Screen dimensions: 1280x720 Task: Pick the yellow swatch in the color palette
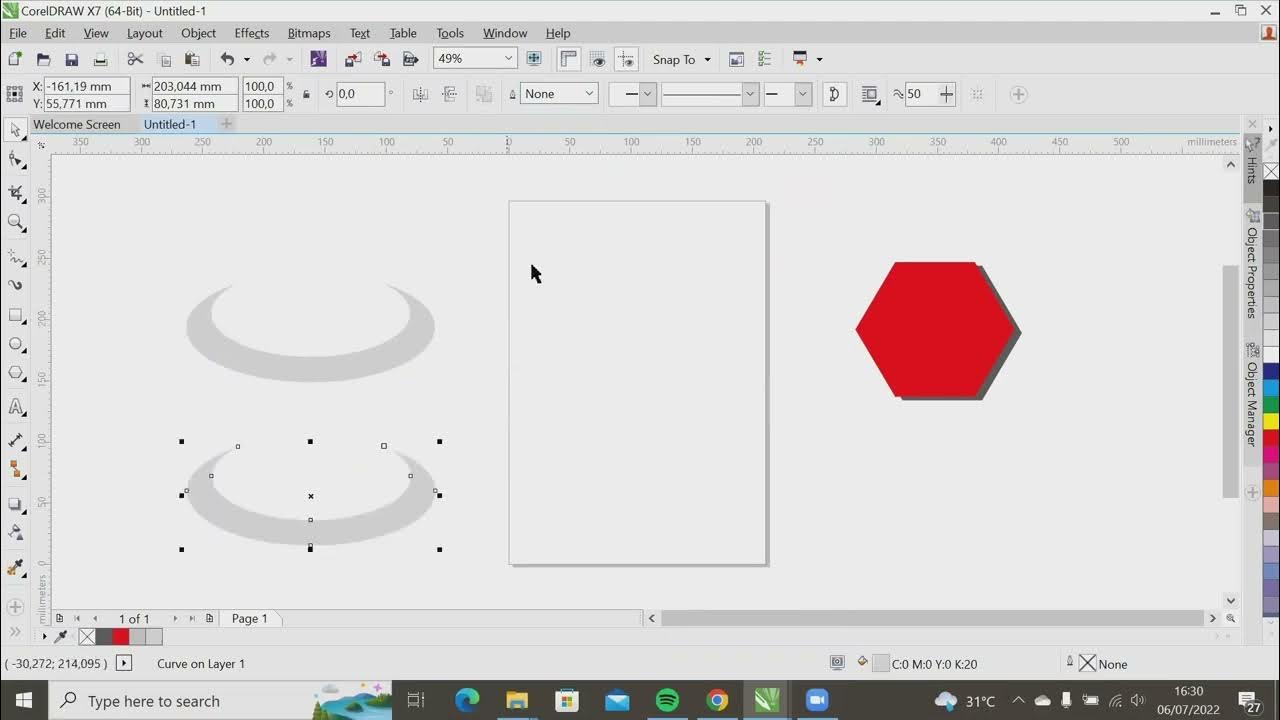(x=1271, y=421)
